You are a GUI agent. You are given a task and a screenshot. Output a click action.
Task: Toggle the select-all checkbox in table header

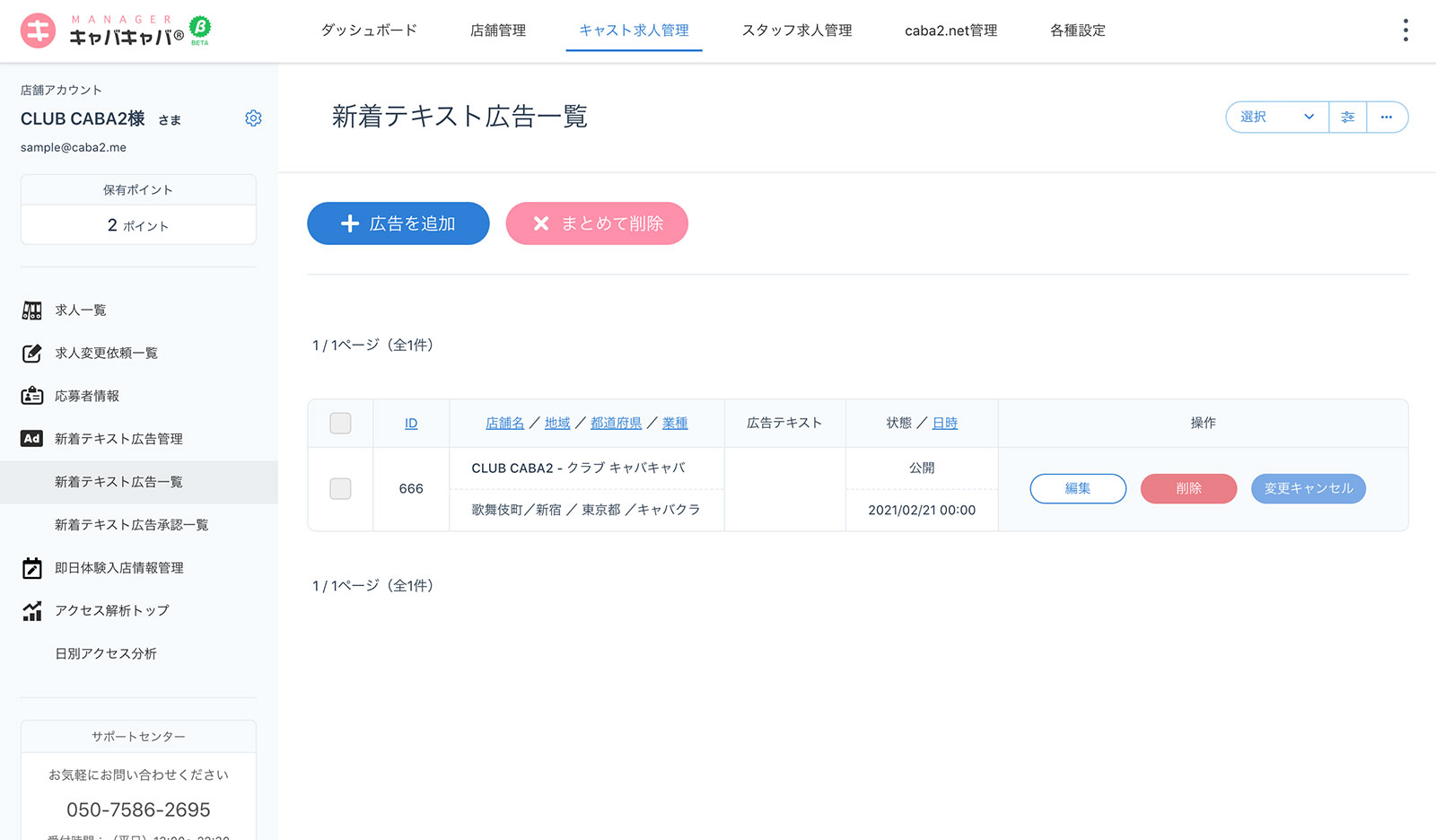340,423
